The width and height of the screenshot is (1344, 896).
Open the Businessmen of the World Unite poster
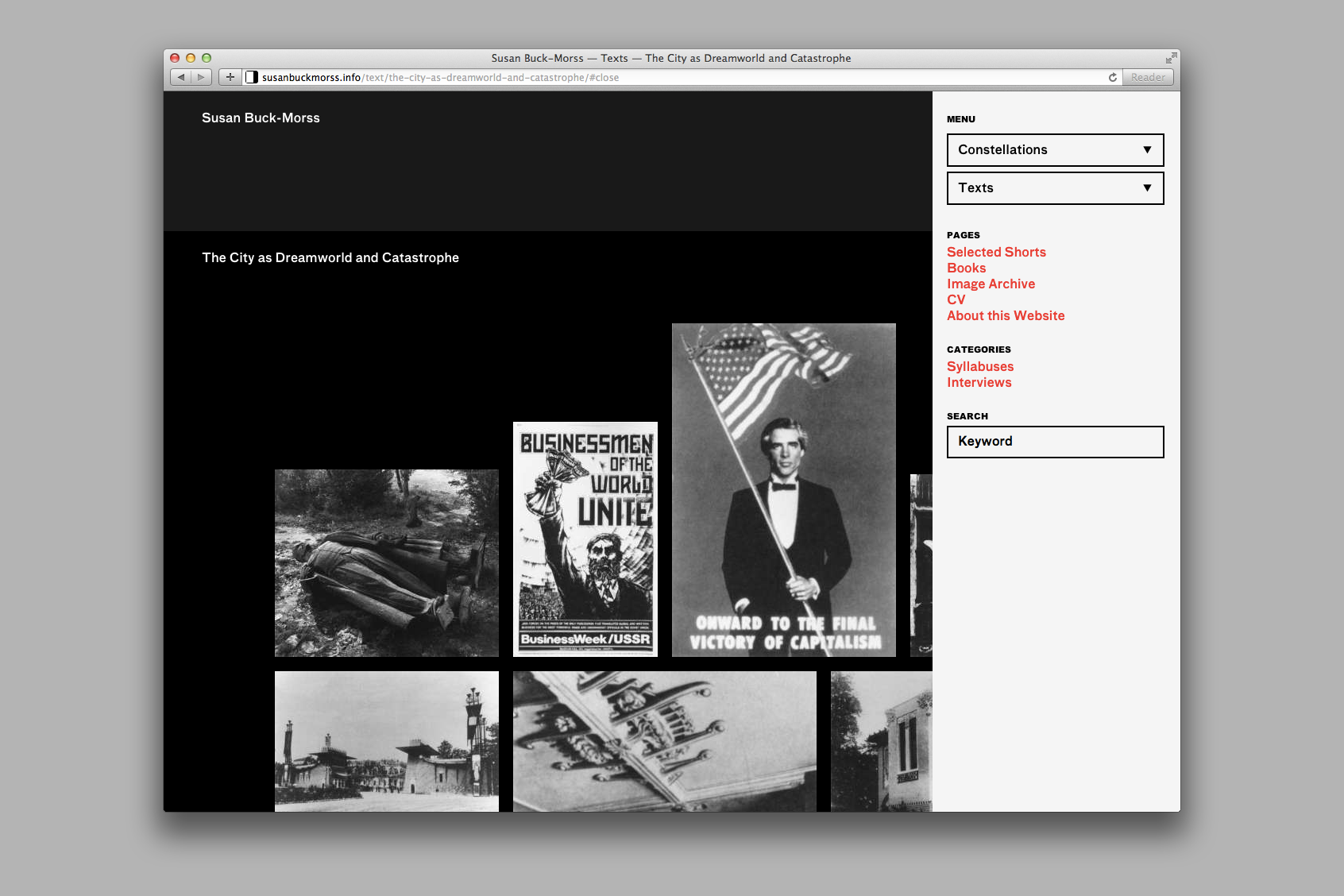tap(585, 539)
